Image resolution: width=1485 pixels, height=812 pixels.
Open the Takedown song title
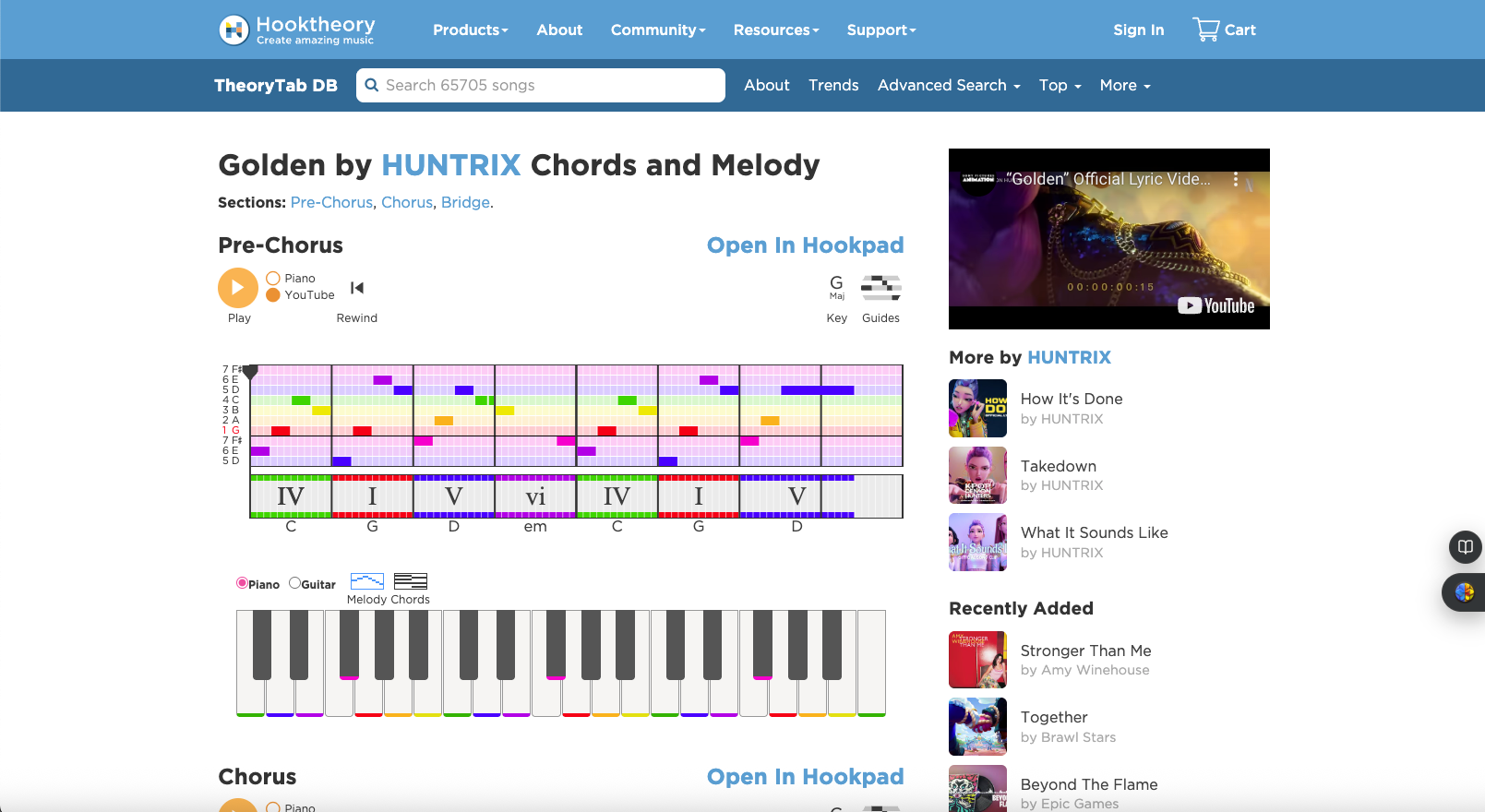tap(1059, 466)
